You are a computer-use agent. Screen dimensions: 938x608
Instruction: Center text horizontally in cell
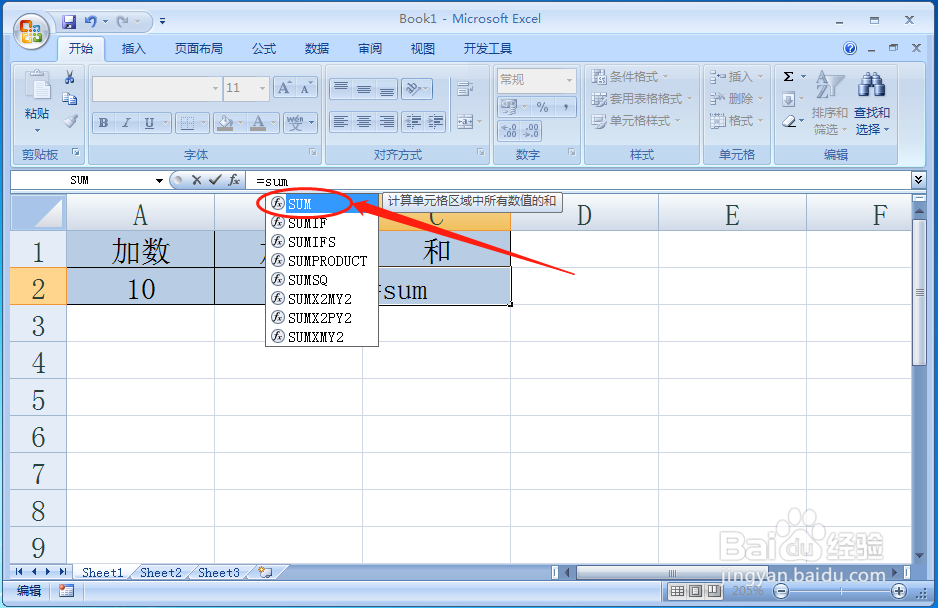(x=364, y=122)
